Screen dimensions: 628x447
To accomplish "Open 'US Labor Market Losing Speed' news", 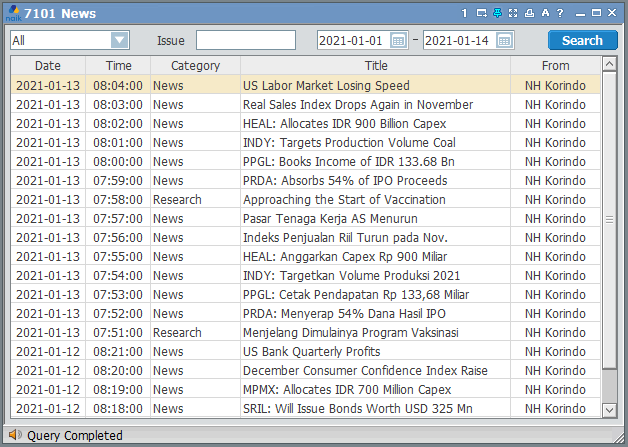I will pos(326,86).
